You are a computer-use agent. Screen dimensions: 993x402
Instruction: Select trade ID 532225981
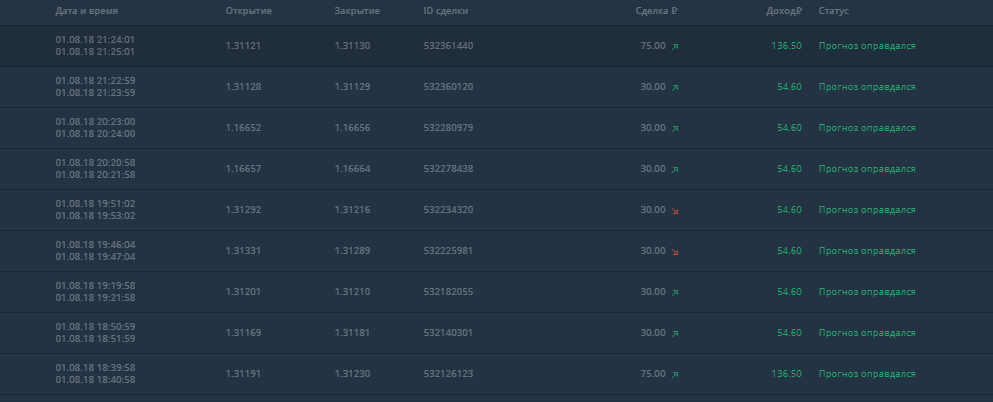[x=448, y=251]
